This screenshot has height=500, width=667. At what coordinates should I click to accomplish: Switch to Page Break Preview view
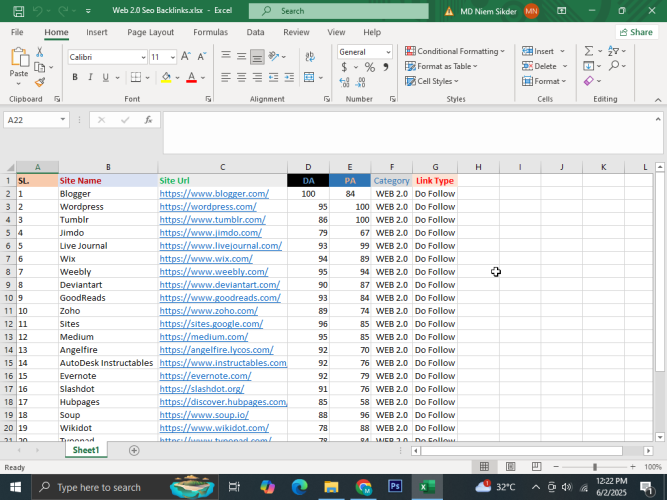point(536,467)
